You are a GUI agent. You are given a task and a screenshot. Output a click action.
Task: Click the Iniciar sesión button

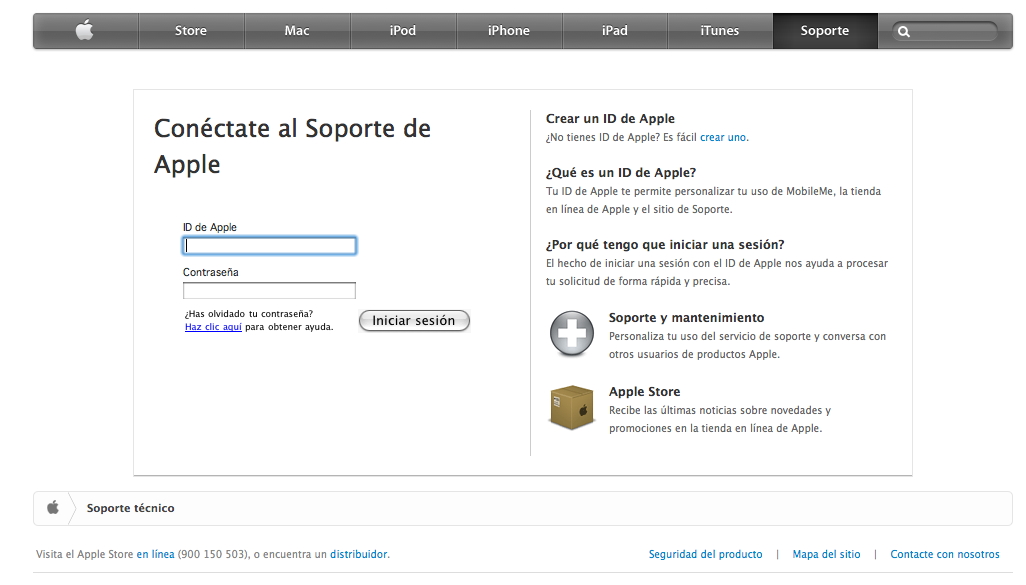414,321
